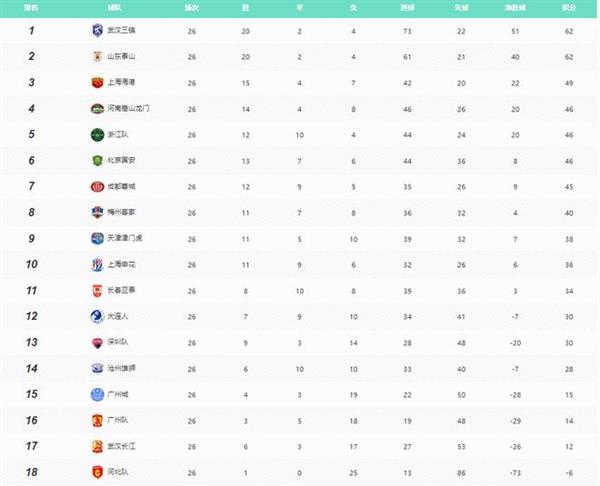Image resolution: width=600 pixels, height=486 pixels.
Task: Click the 天津津门虎 blue logo
Action: pyautogui.click(x=98, y=238)
